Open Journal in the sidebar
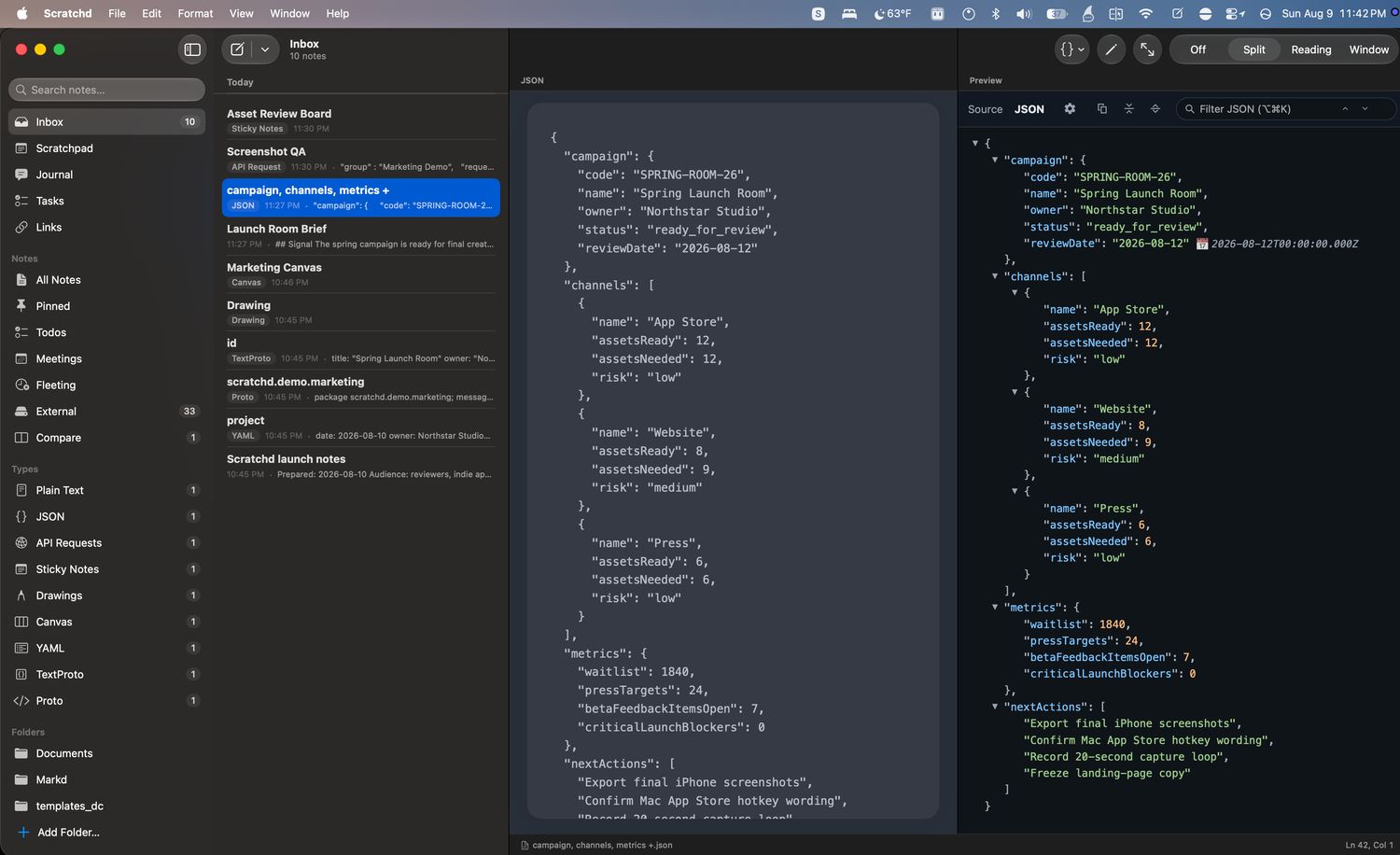The width and height of the screenshot is (1400, 855). pos(107,175)
